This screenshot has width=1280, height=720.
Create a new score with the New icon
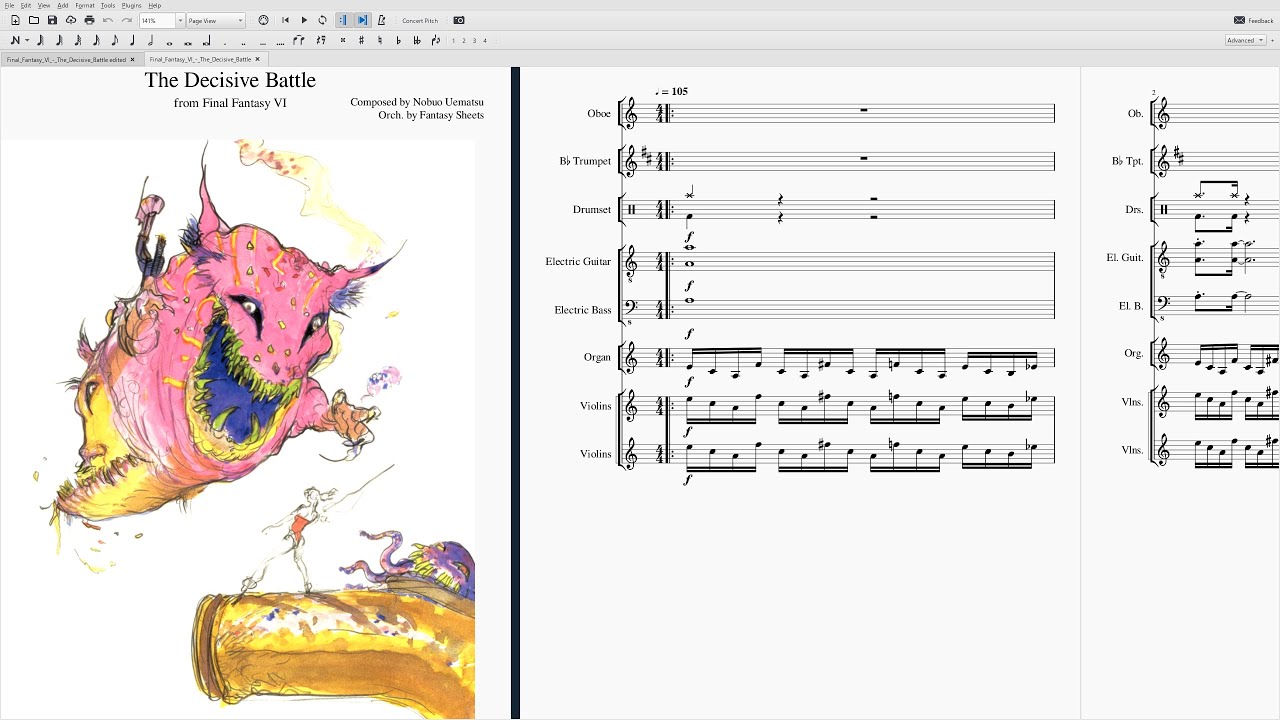(15, 20)
